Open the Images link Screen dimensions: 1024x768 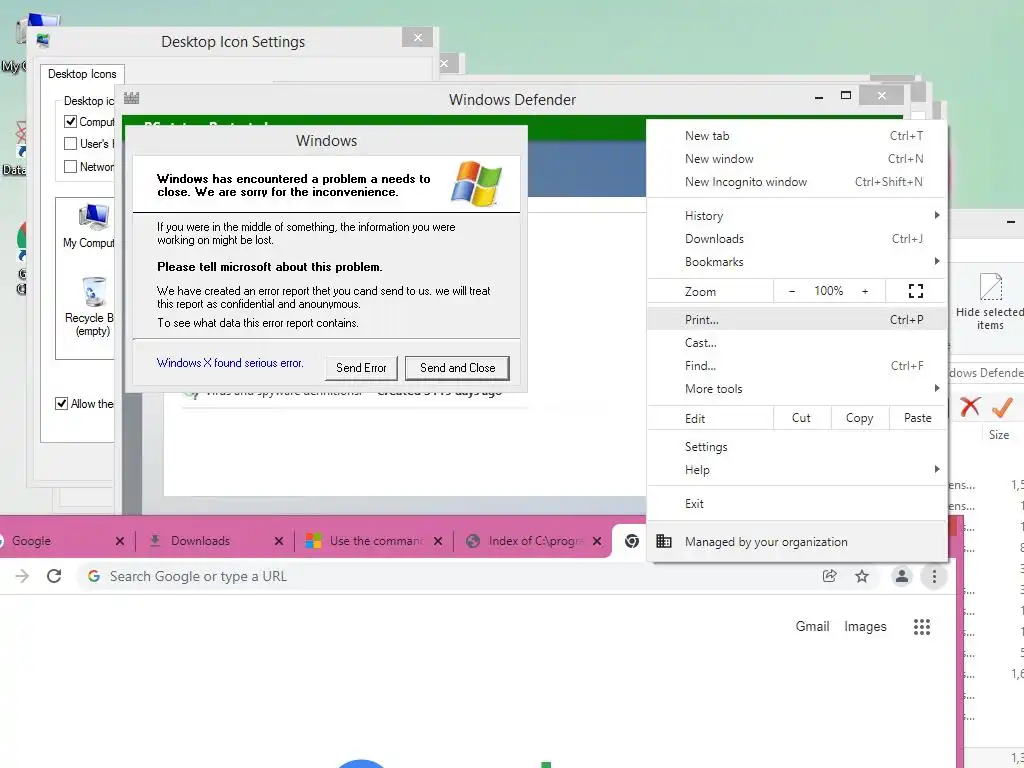[x=865, y=626]
